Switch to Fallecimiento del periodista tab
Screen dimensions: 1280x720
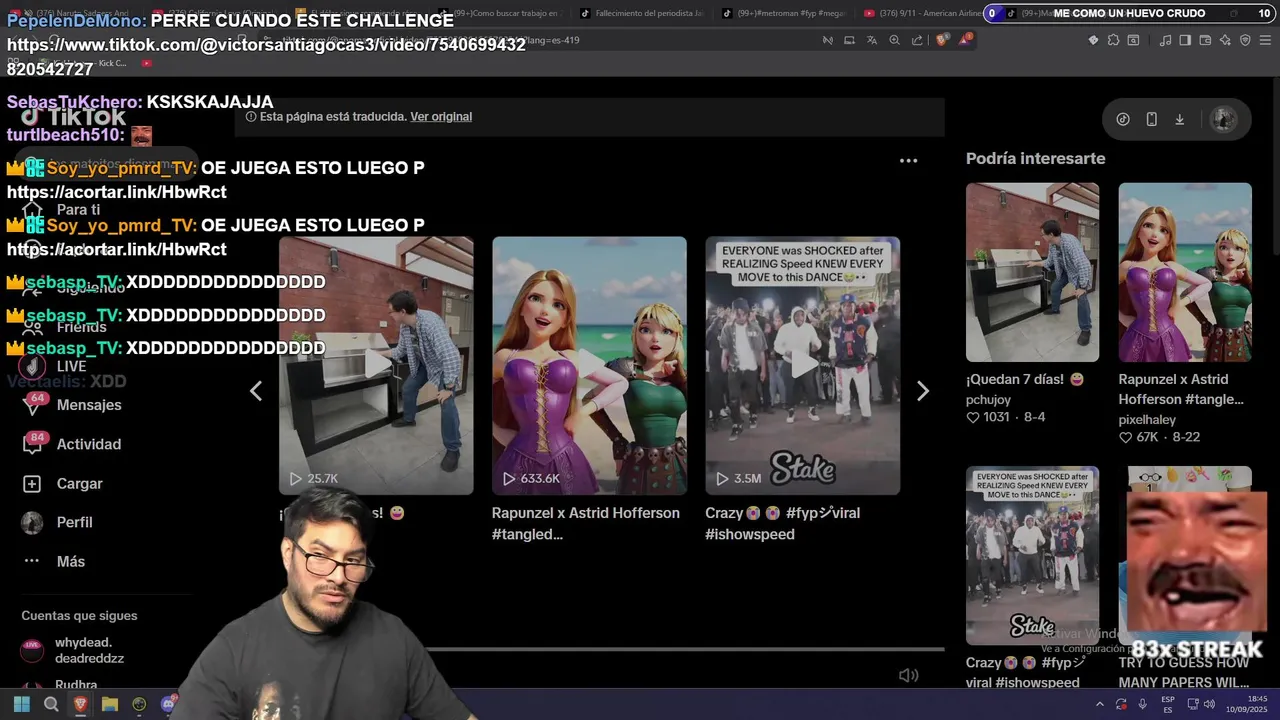point(642,13)
